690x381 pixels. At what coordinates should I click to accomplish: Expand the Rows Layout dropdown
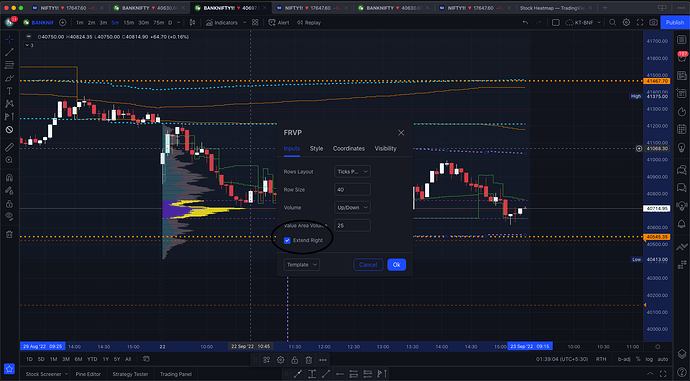(352, 172)
